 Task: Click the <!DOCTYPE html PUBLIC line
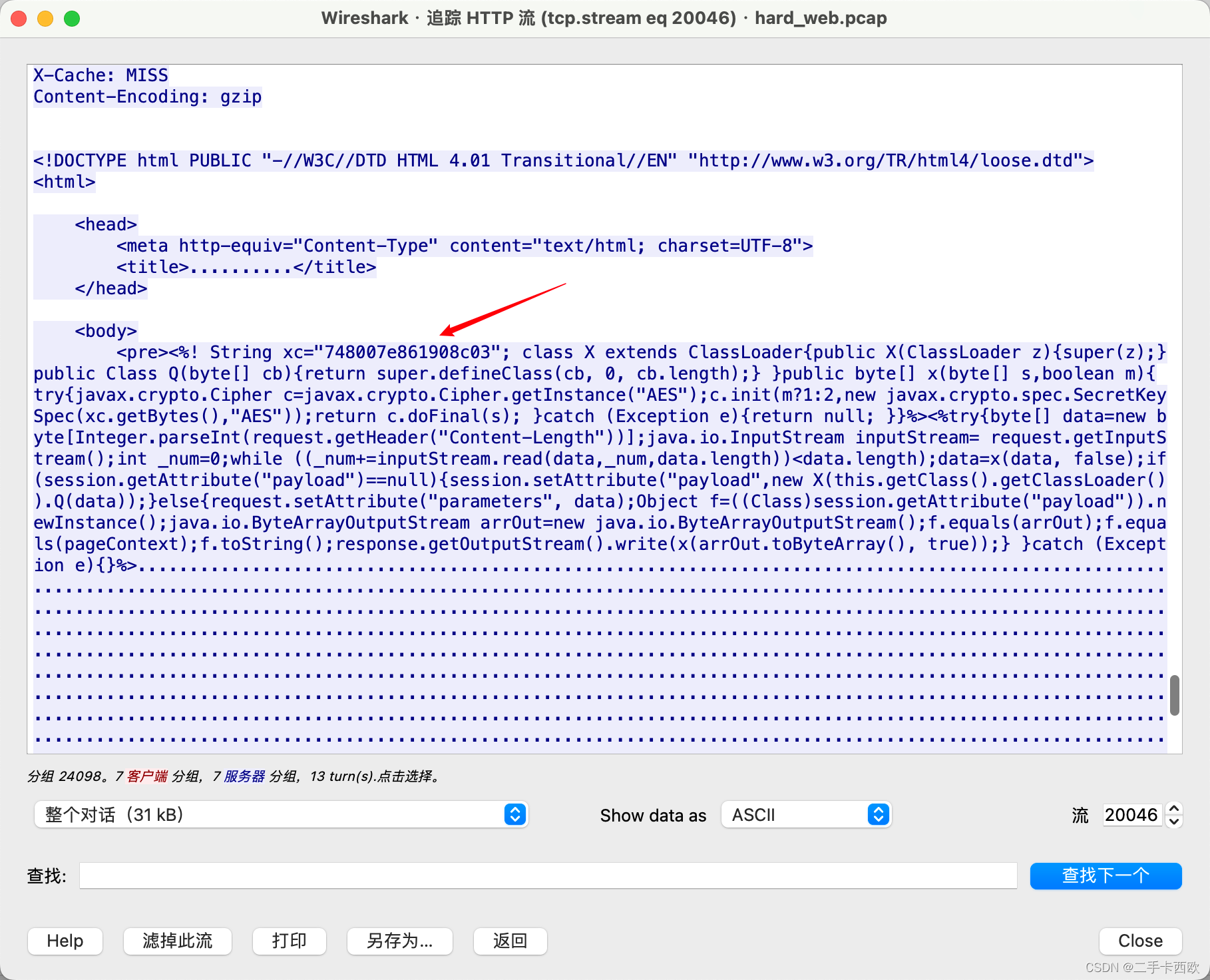[x=564, y=160]
